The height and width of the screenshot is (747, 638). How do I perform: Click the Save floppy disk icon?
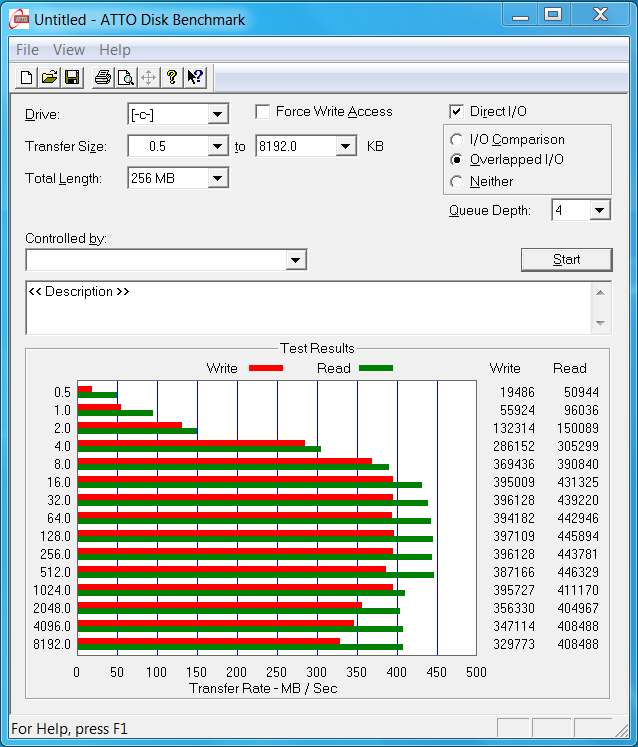pos(72,77)
